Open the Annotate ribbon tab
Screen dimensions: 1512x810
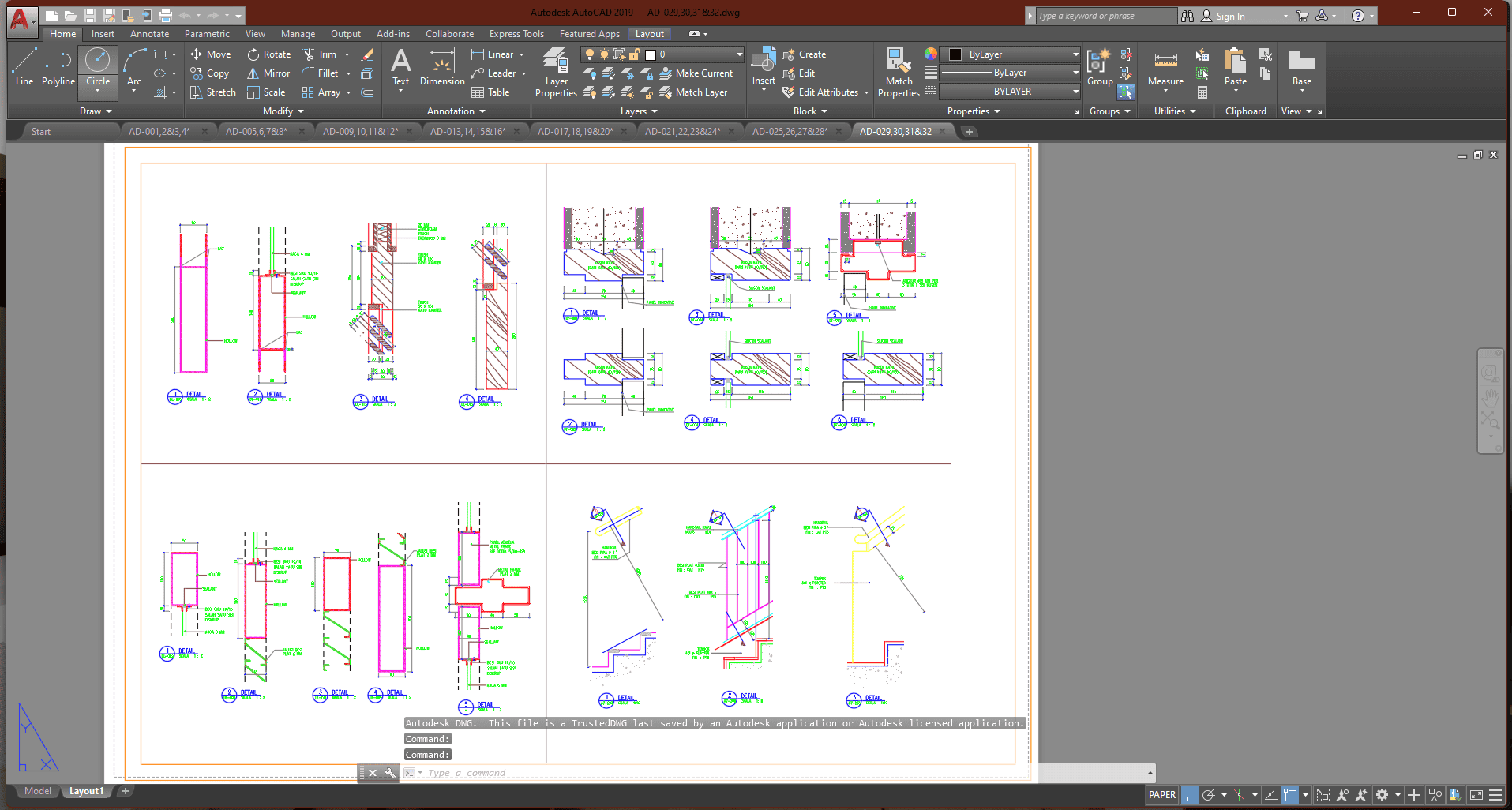click(x=149, y=34)
